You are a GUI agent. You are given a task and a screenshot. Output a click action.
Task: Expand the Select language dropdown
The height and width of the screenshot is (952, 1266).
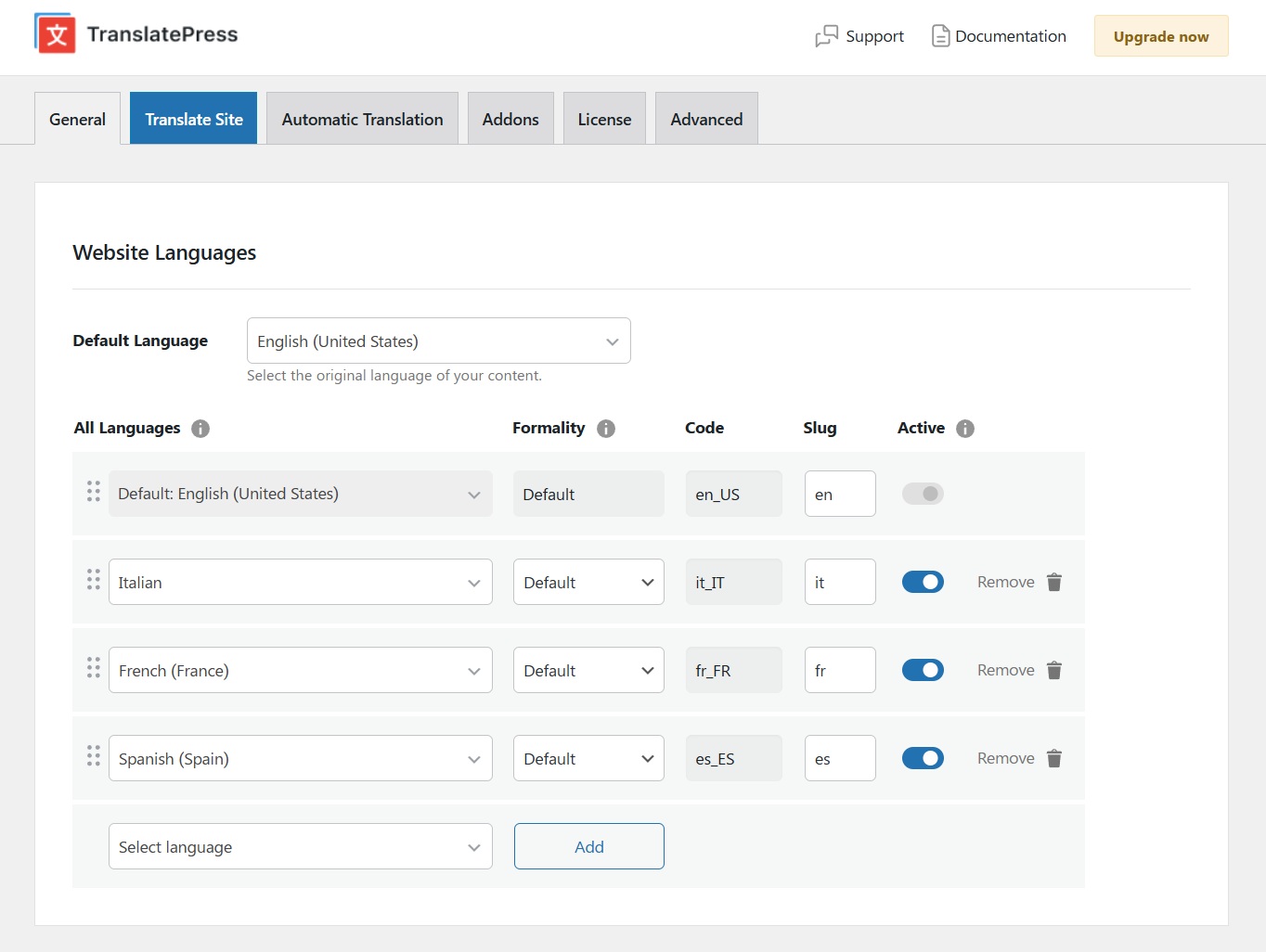[x=301, y=846]
